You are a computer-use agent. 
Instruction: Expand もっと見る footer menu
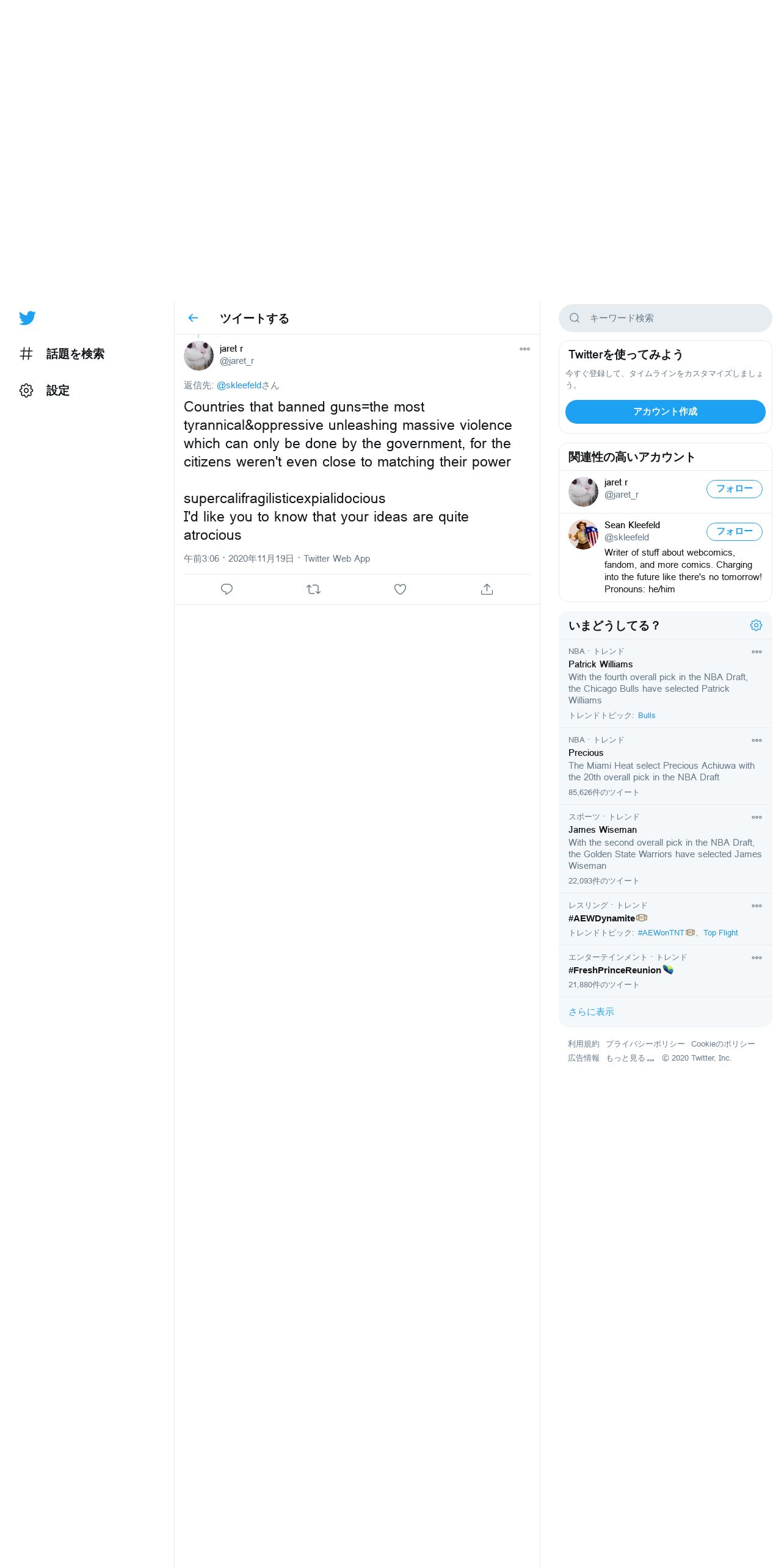click(630, 1058)
